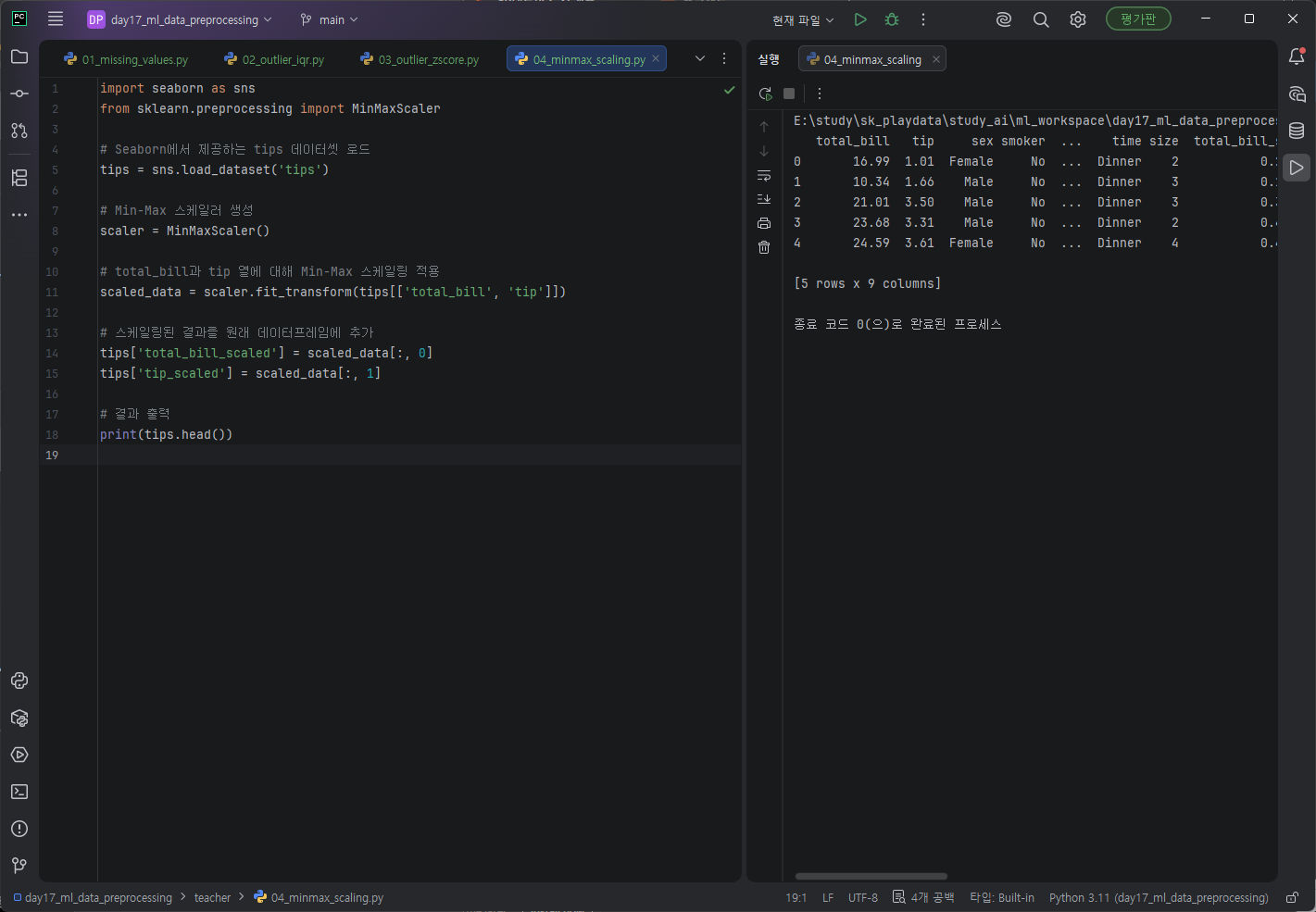
Task: Run the current file
Action: point(860,19)
